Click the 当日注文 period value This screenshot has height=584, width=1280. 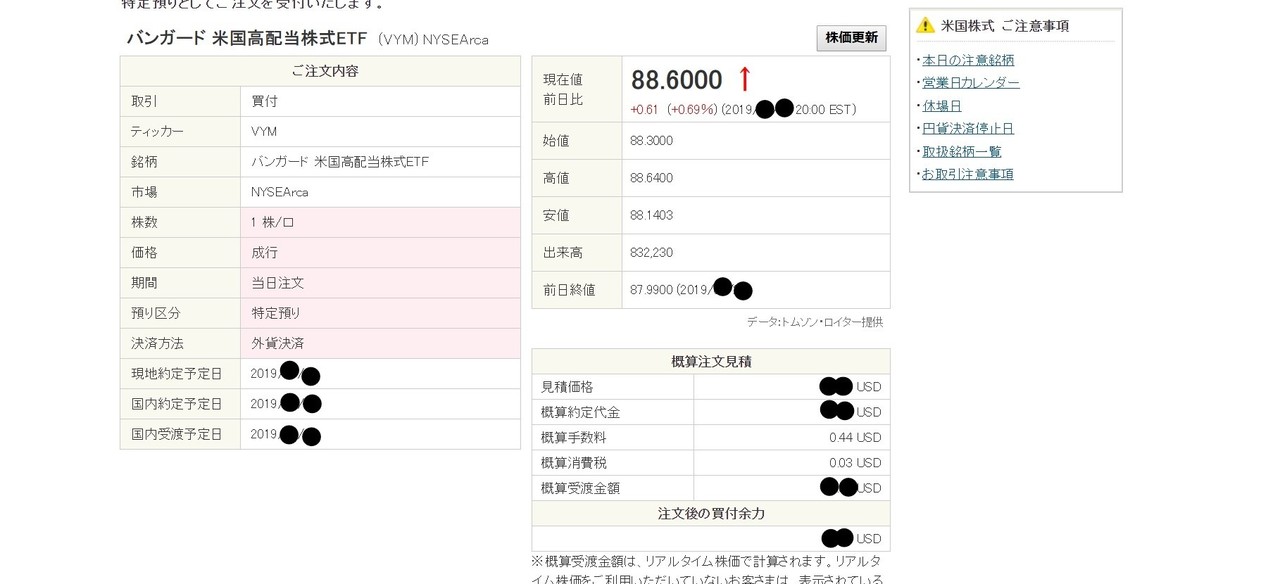[x=278, y=283]
